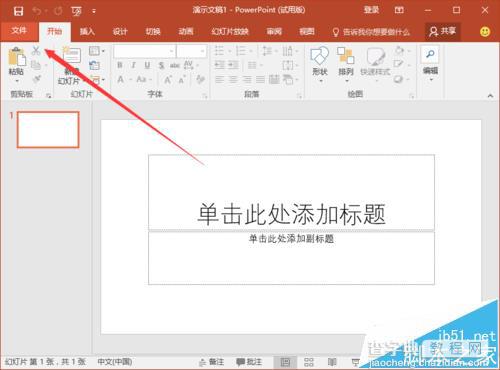Click the Clear All Formatting icon
Screen dimensions: 500x370
(x=200, y=79)
